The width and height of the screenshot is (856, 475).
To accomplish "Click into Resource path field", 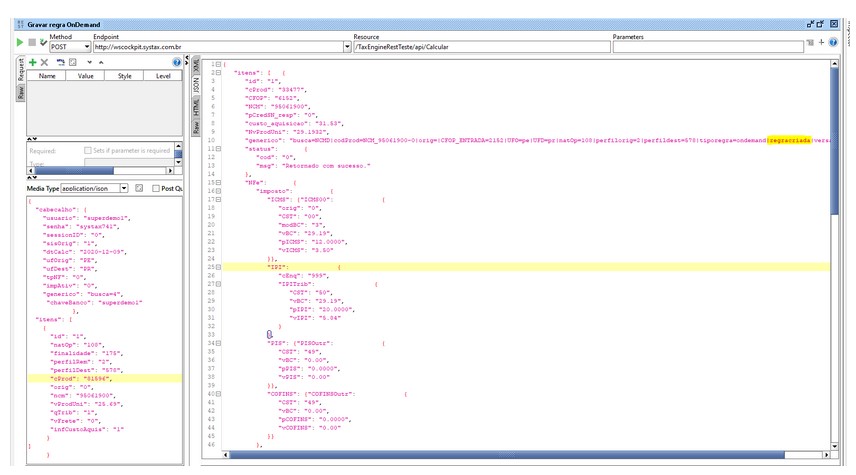I will [x=482, y=47].
